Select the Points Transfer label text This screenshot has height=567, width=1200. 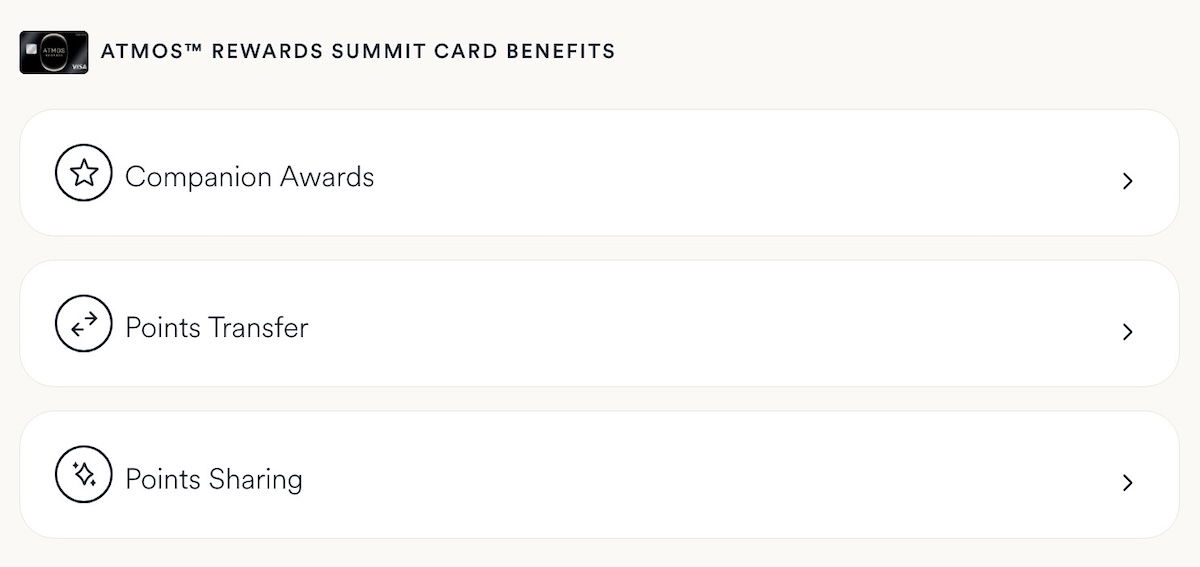[x=216, y=328]
